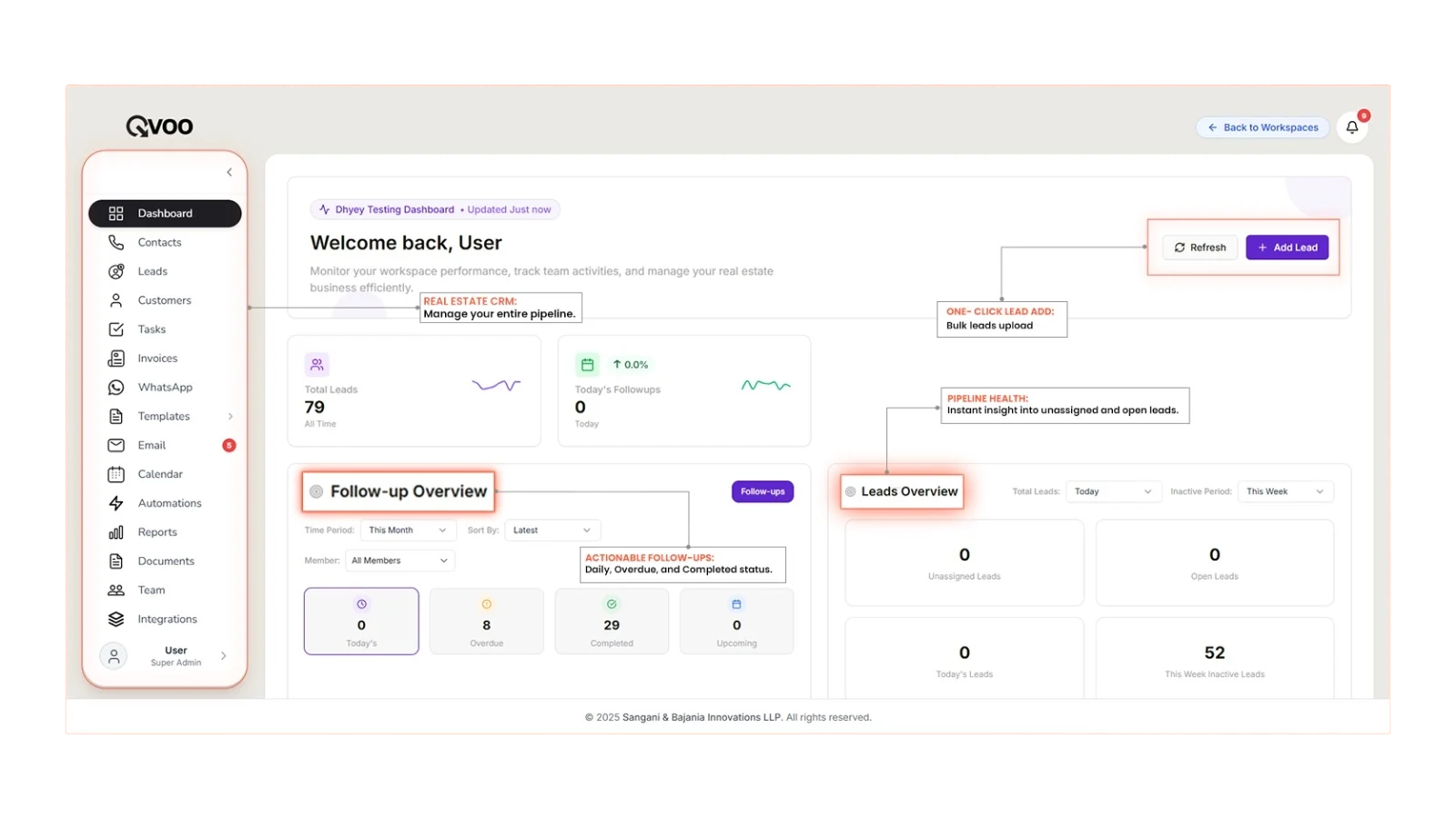This screenshot has height=819, width=1456.
Task: Click the Today's Followups calendar icon
Action: point(587,364)
